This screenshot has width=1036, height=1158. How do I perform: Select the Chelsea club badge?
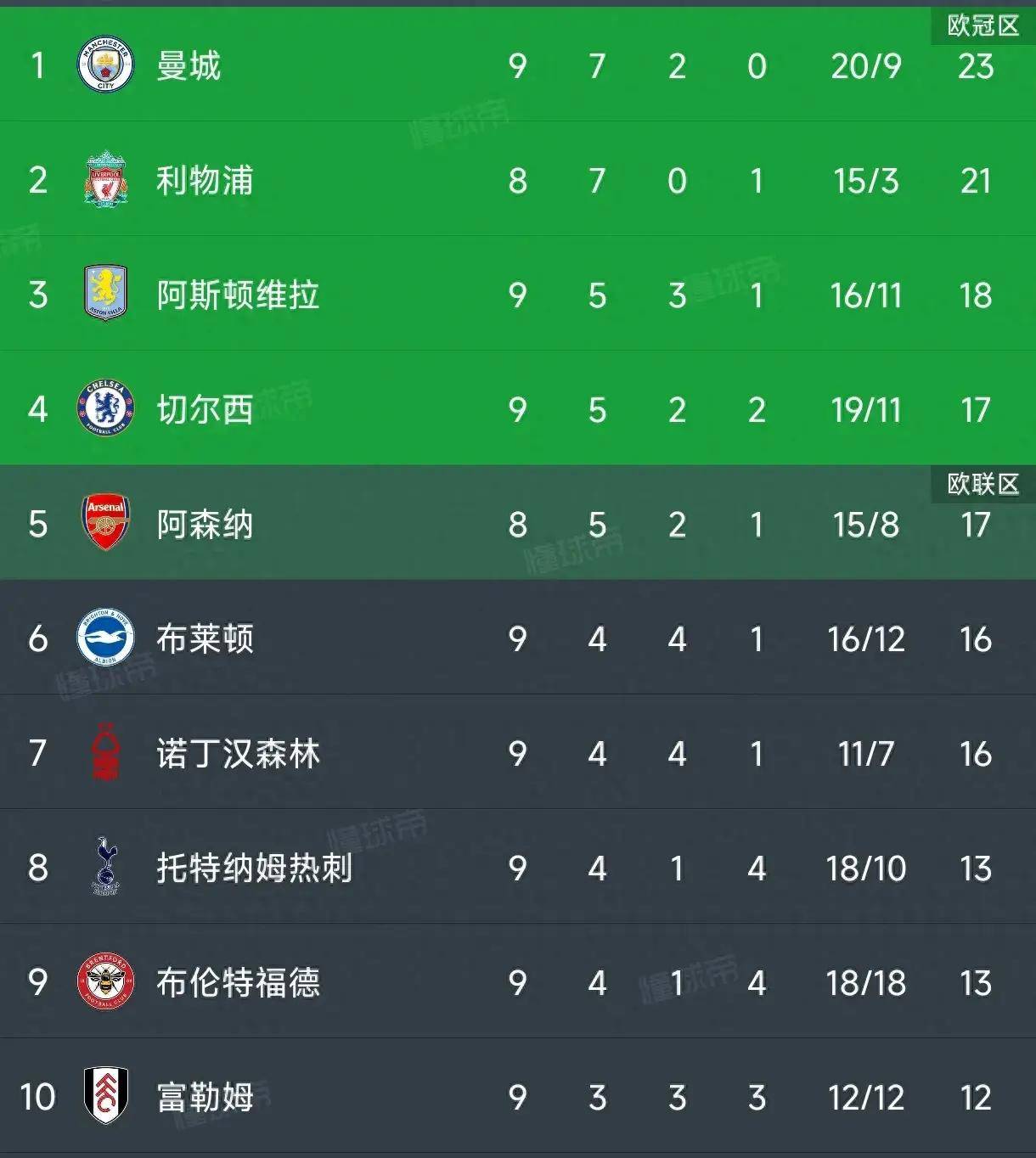click(x=105, y=408)
